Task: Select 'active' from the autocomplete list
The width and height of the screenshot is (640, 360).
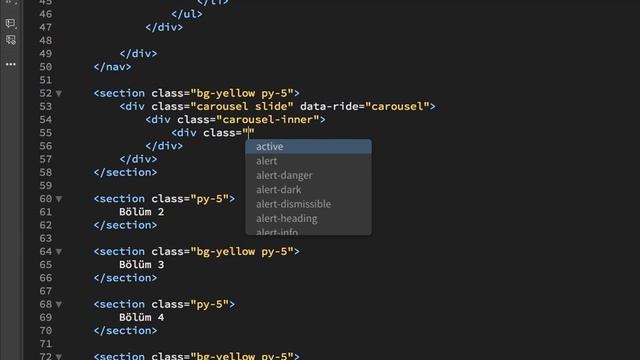Action: tap(309, 147)
